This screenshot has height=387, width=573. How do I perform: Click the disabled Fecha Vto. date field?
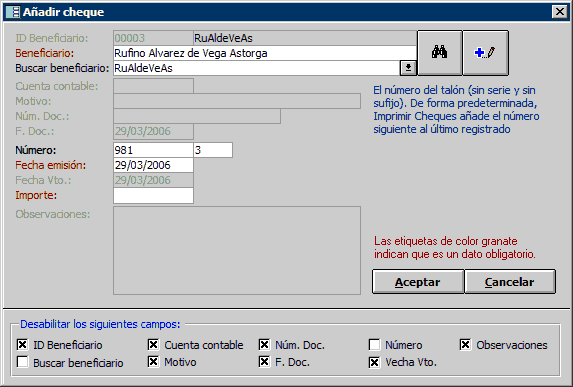[x=153, y=180]
